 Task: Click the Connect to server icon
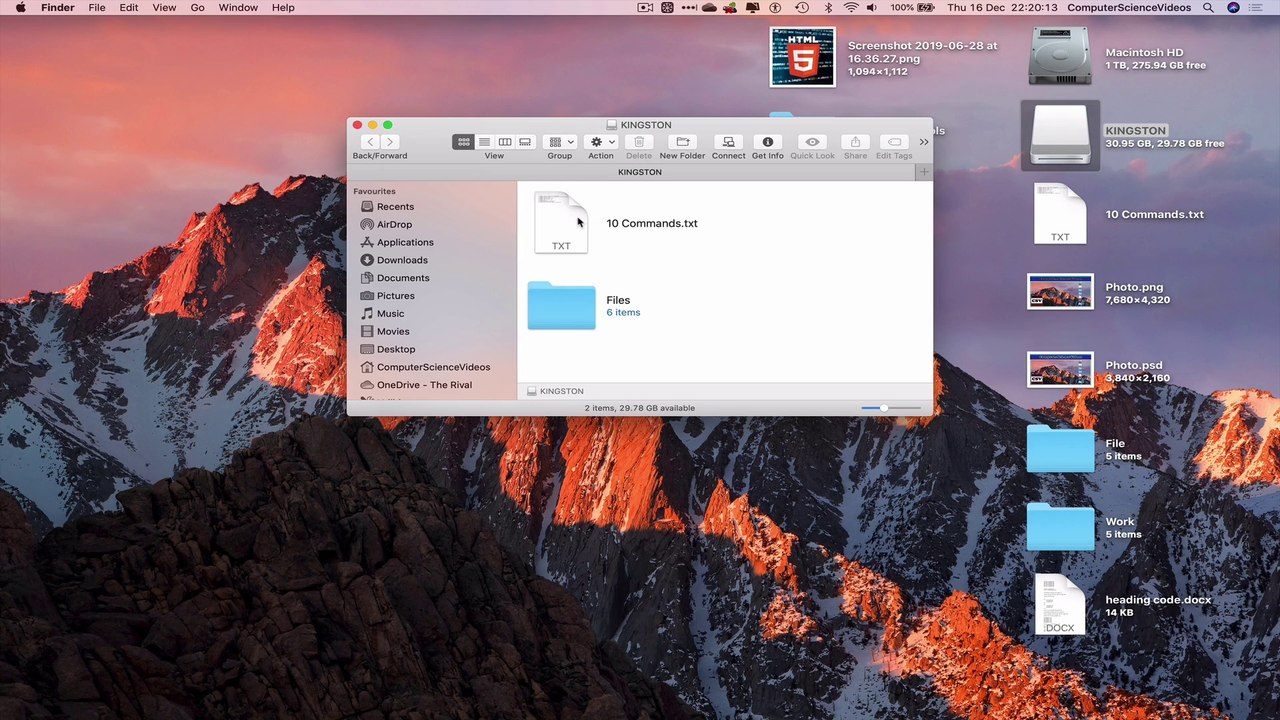point(728,142)
